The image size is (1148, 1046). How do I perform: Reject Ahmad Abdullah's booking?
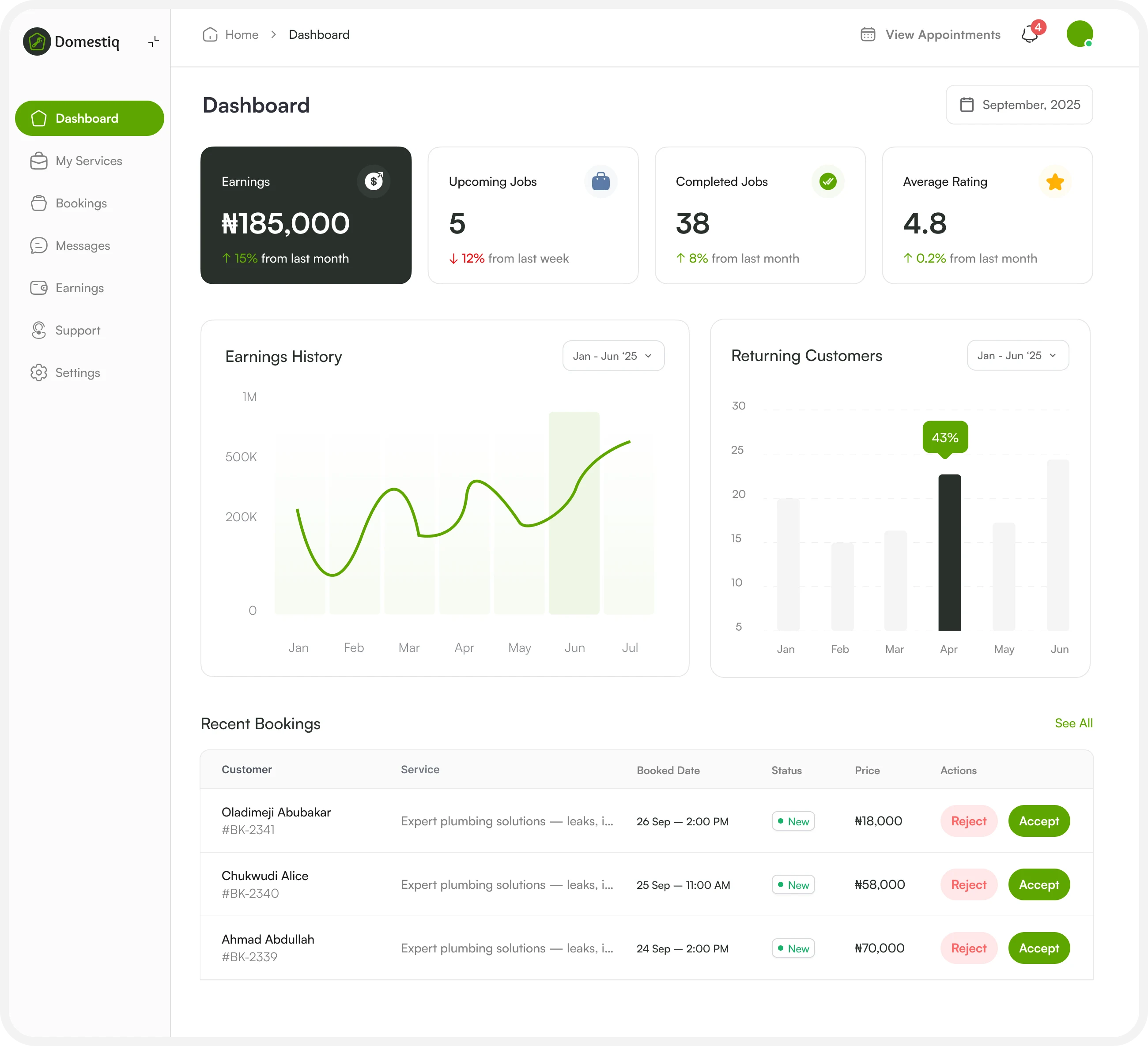pos(968,948)
